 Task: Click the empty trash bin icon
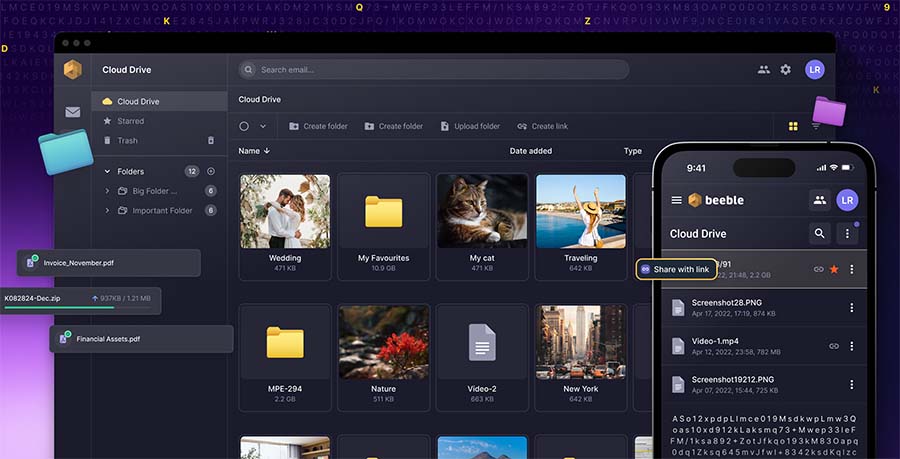coord(210,141)
